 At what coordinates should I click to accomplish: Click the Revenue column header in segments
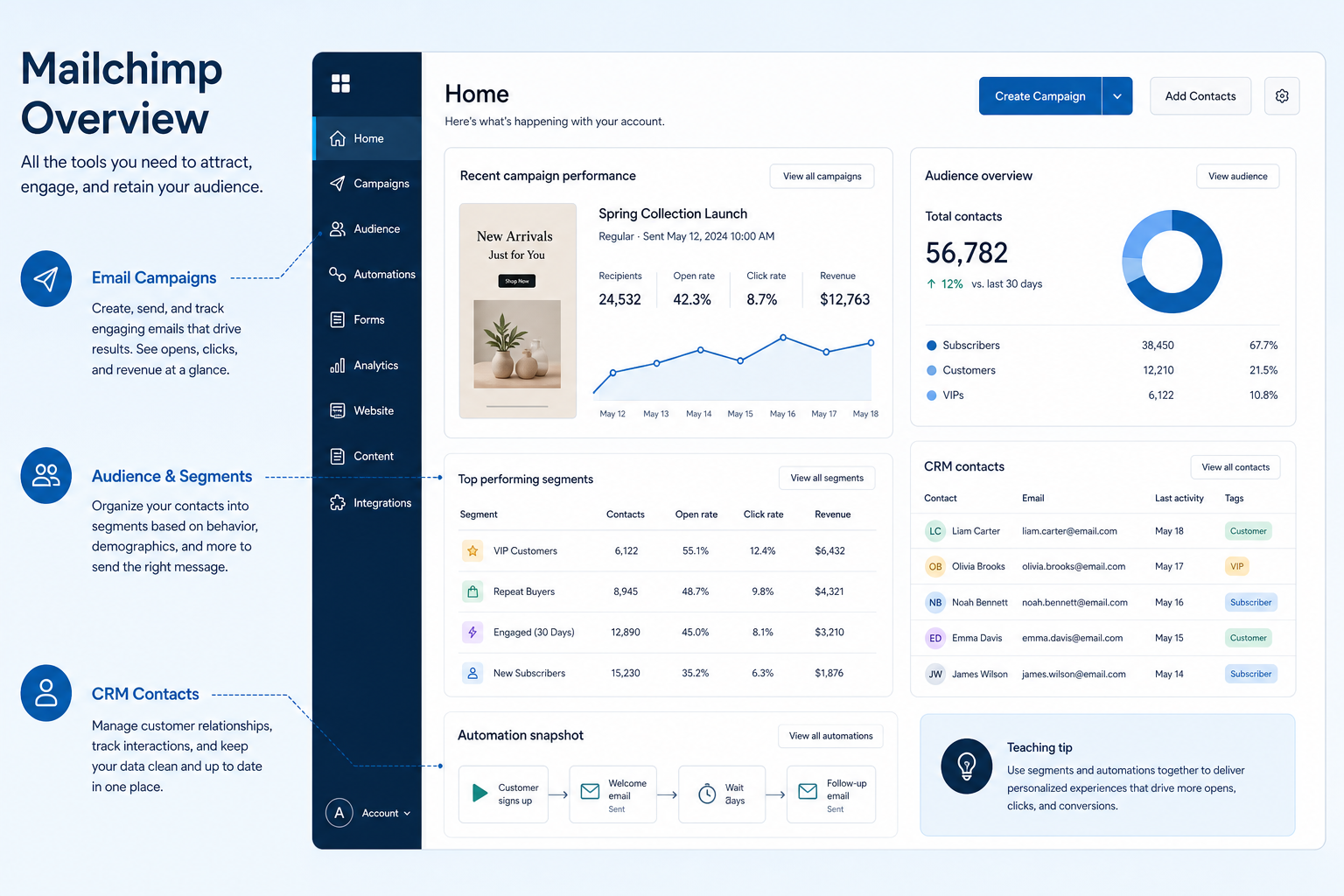(x=833, y=514)
